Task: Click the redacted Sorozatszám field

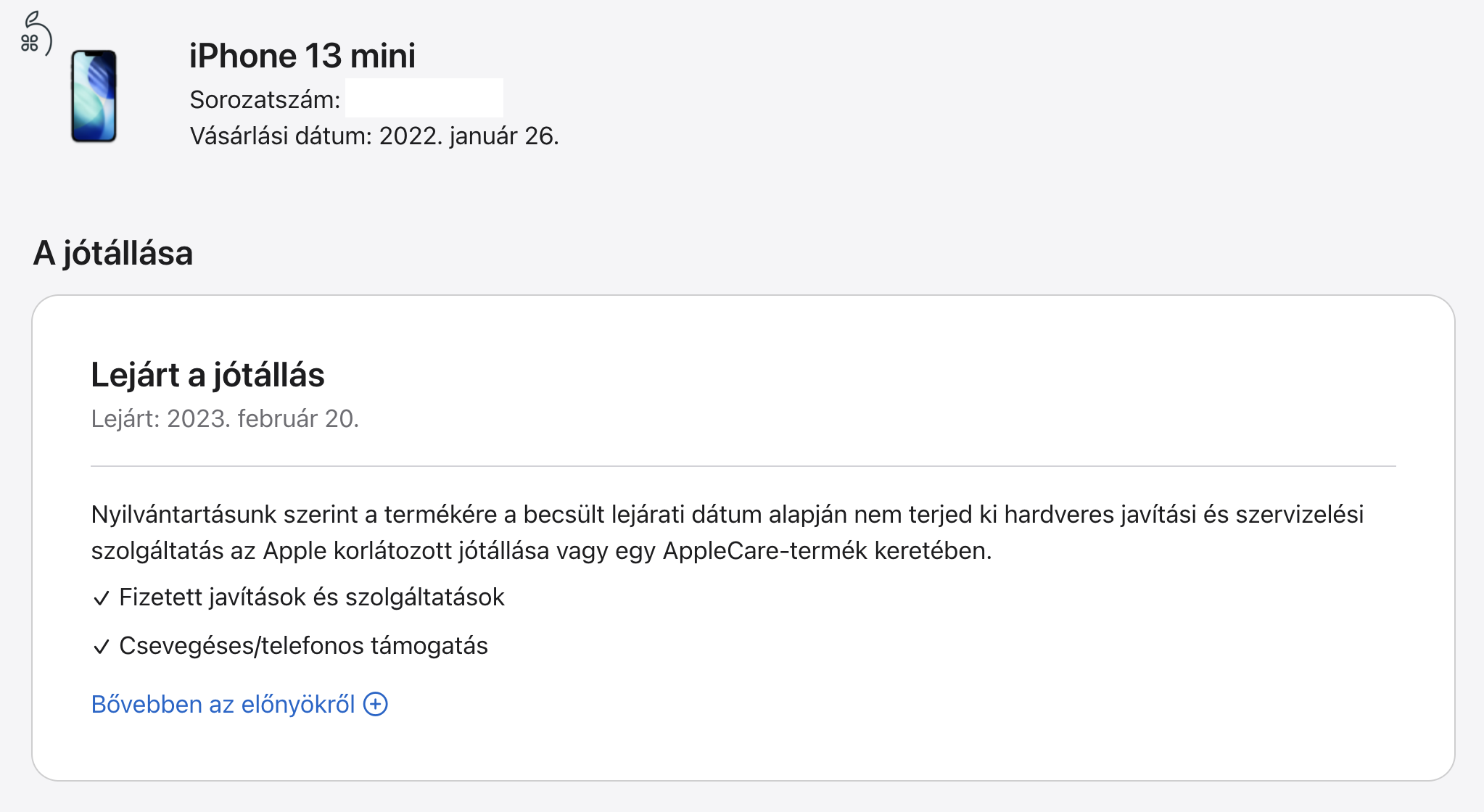Action: 424,98
